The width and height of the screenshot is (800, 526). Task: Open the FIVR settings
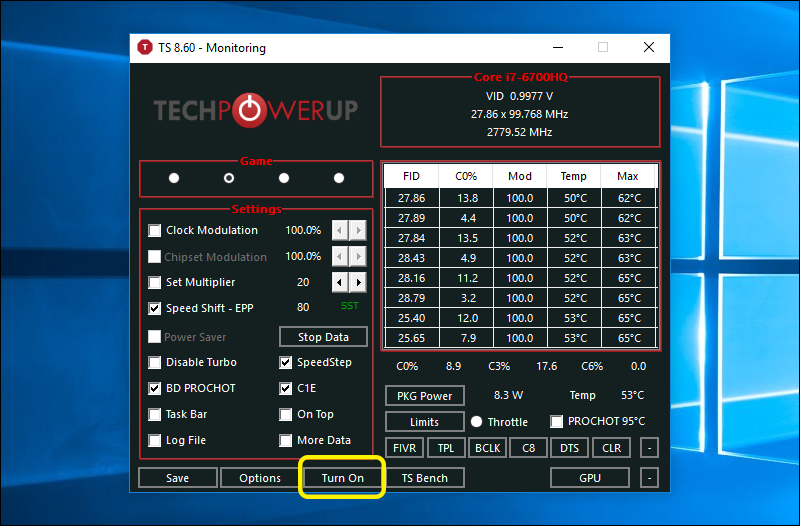(405, 448)
